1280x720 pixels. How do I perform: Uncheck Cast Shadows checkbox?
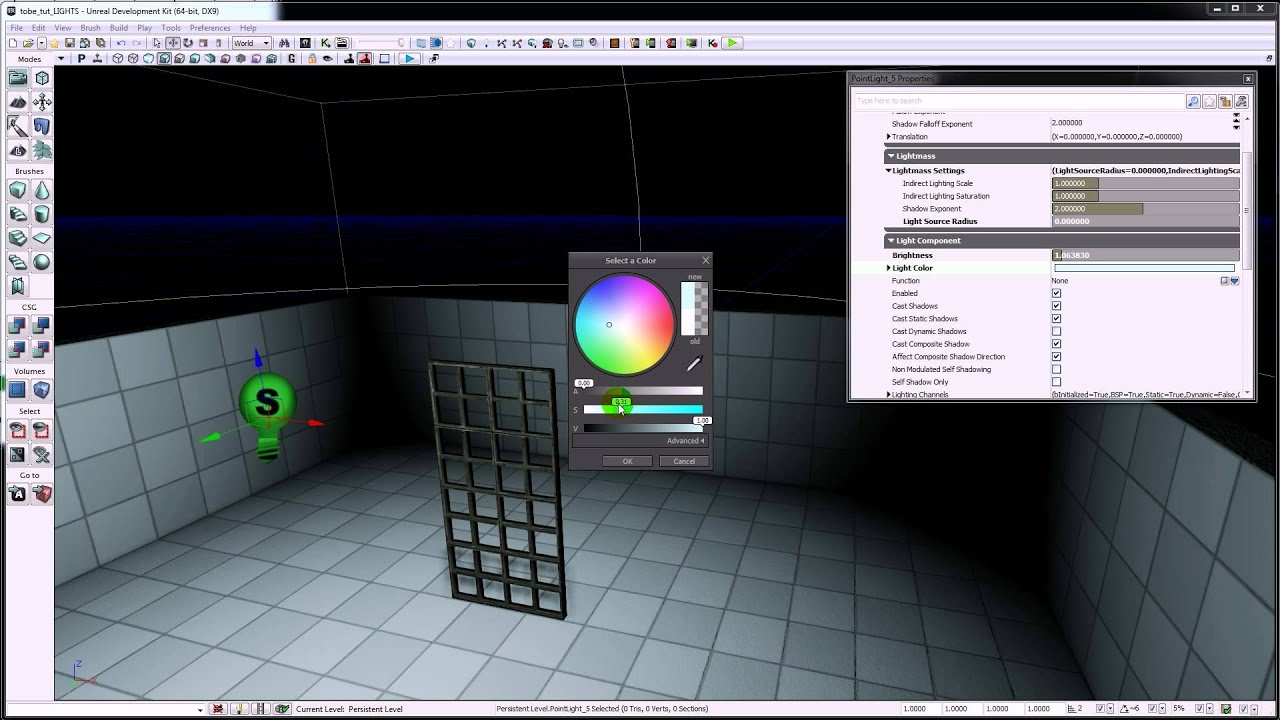[x=1056, y=306]
